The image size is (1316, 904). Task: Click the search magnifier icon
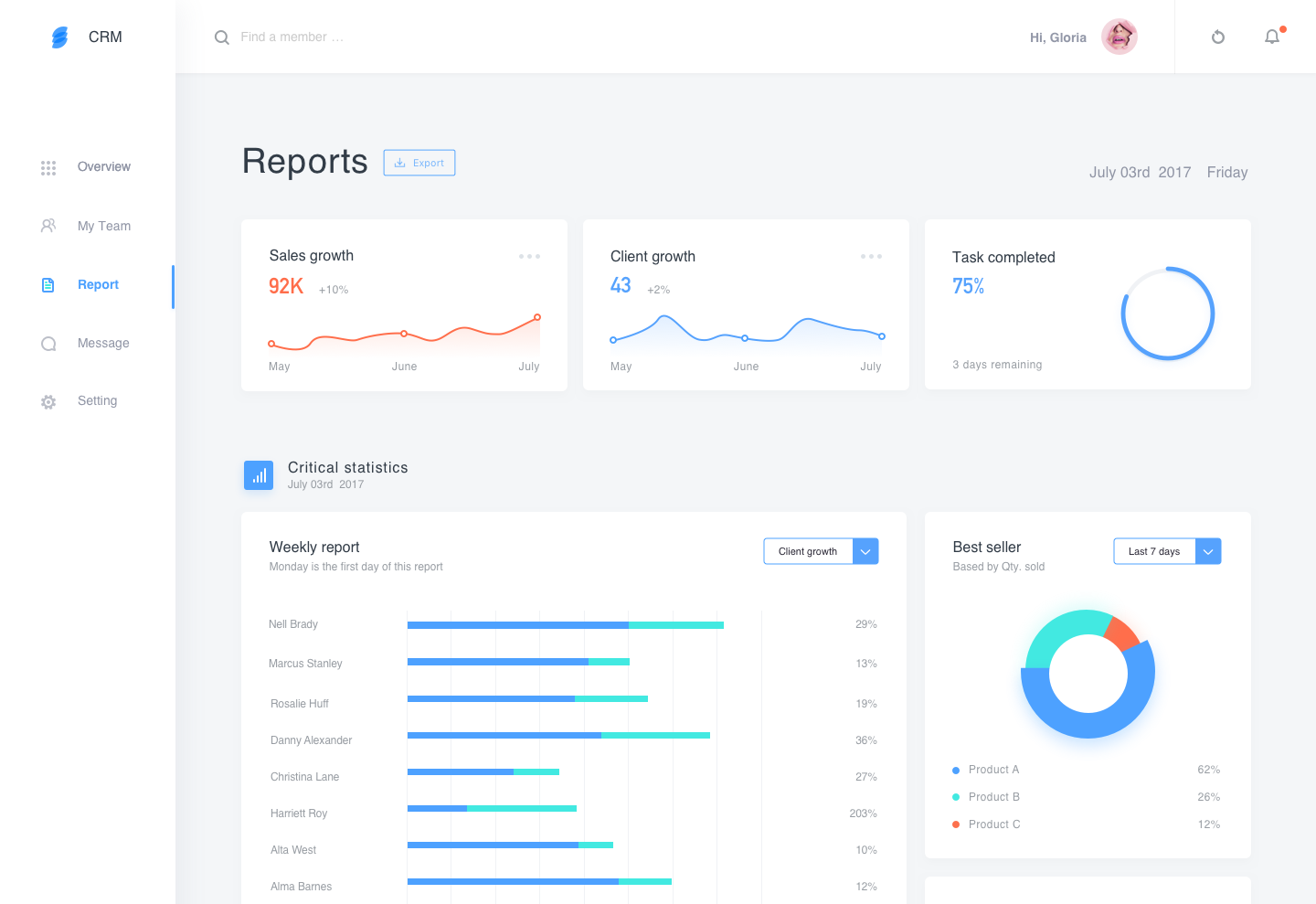pyautogui.click(x=221, y=37)
